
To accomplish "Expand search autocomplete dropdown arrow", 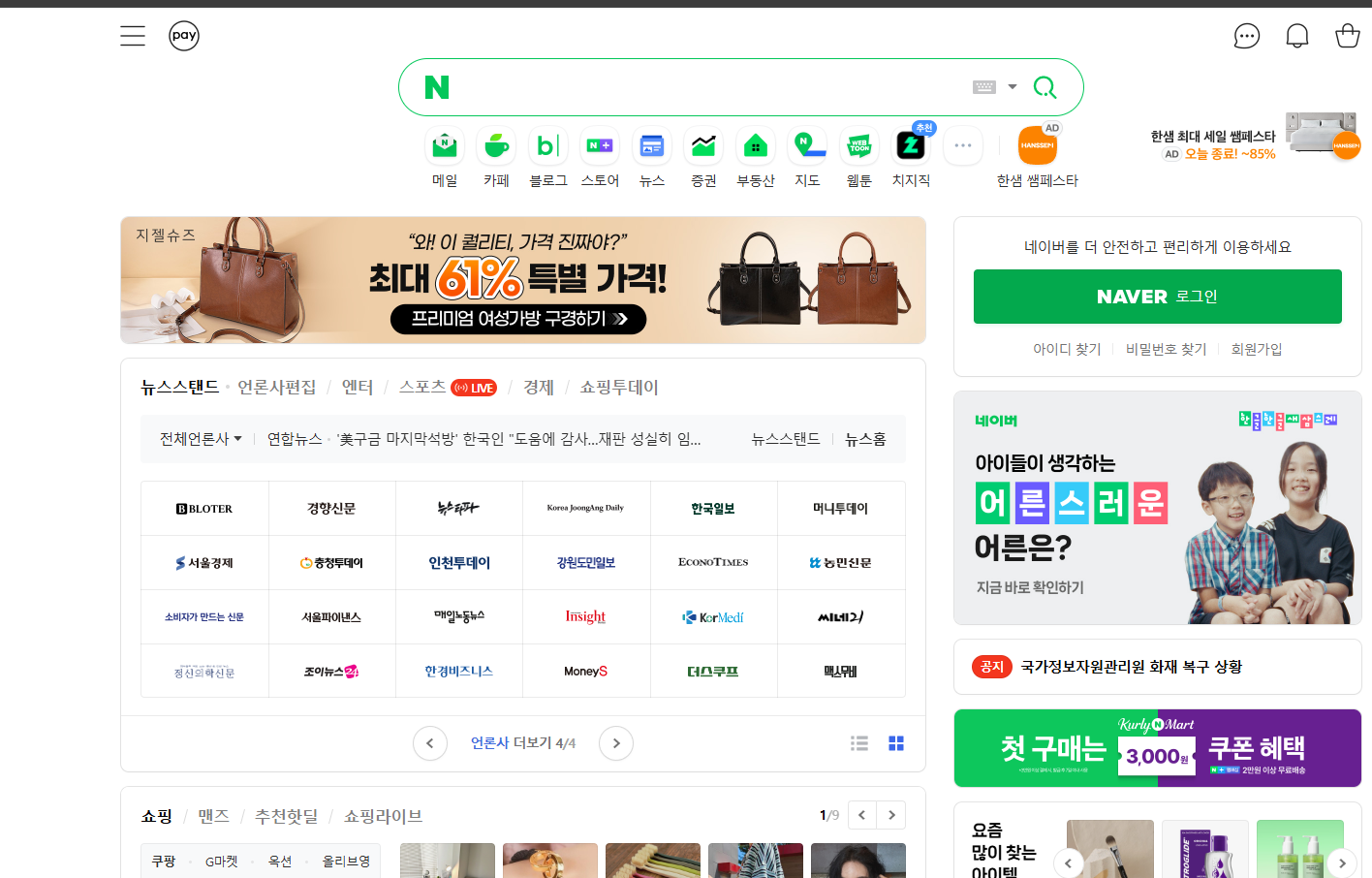I will coord(1013,87).
